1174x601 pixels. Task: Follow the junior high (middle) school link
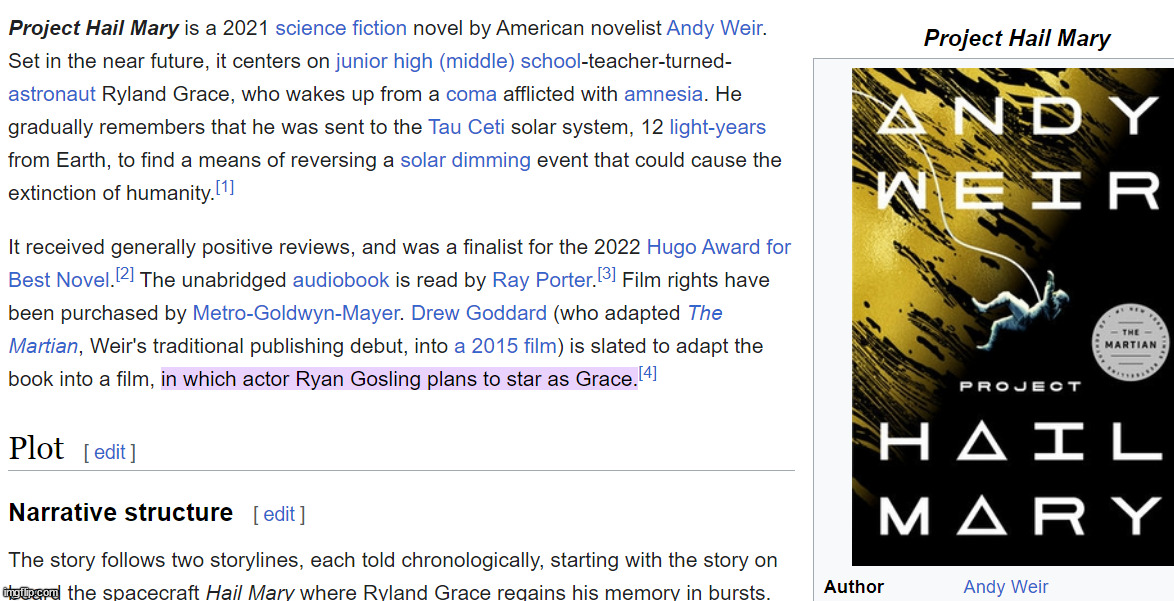click(458, 61)
